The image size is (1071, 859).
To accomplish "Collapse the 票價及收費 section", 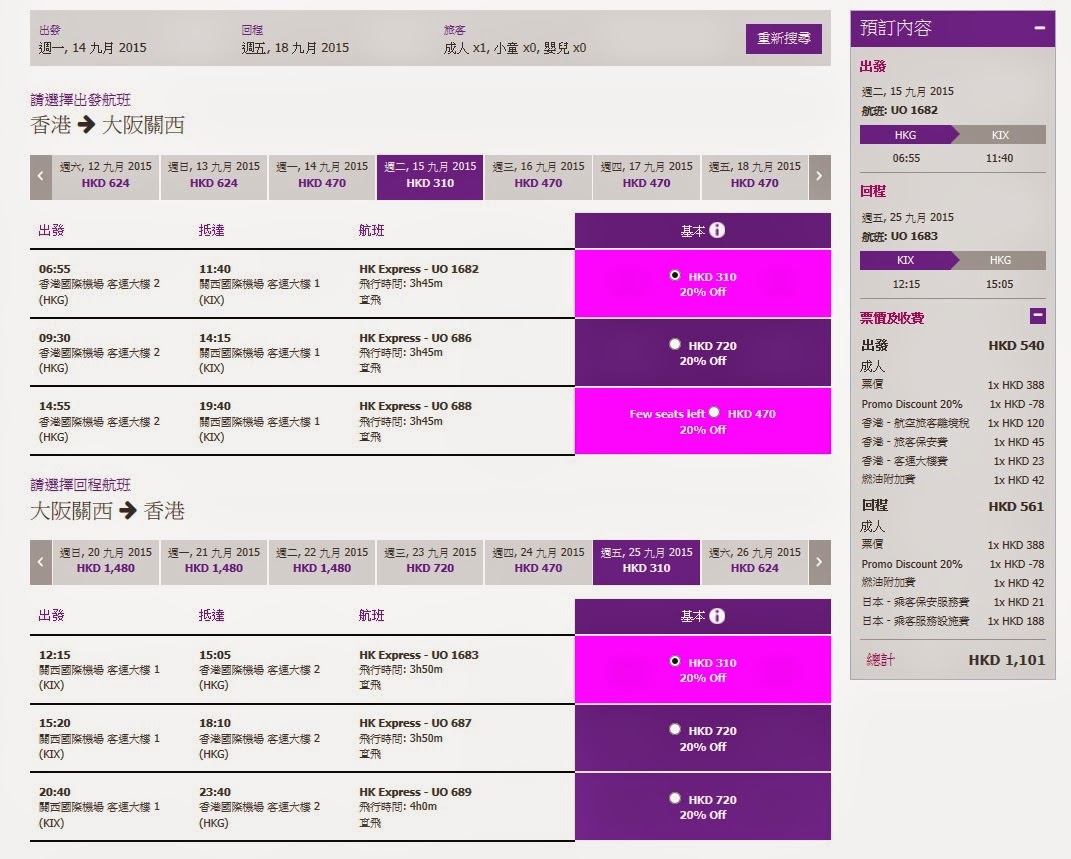I will tap(1037, 316).
